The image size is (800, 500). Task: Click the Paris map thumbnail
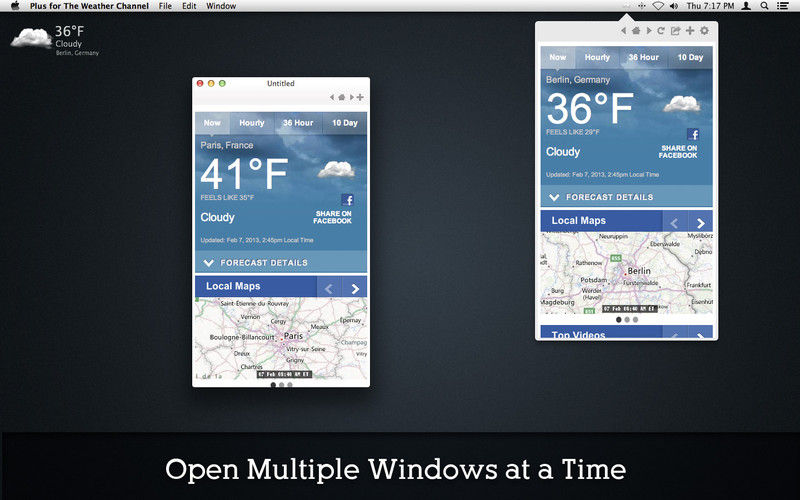click(x=281, y=339)
